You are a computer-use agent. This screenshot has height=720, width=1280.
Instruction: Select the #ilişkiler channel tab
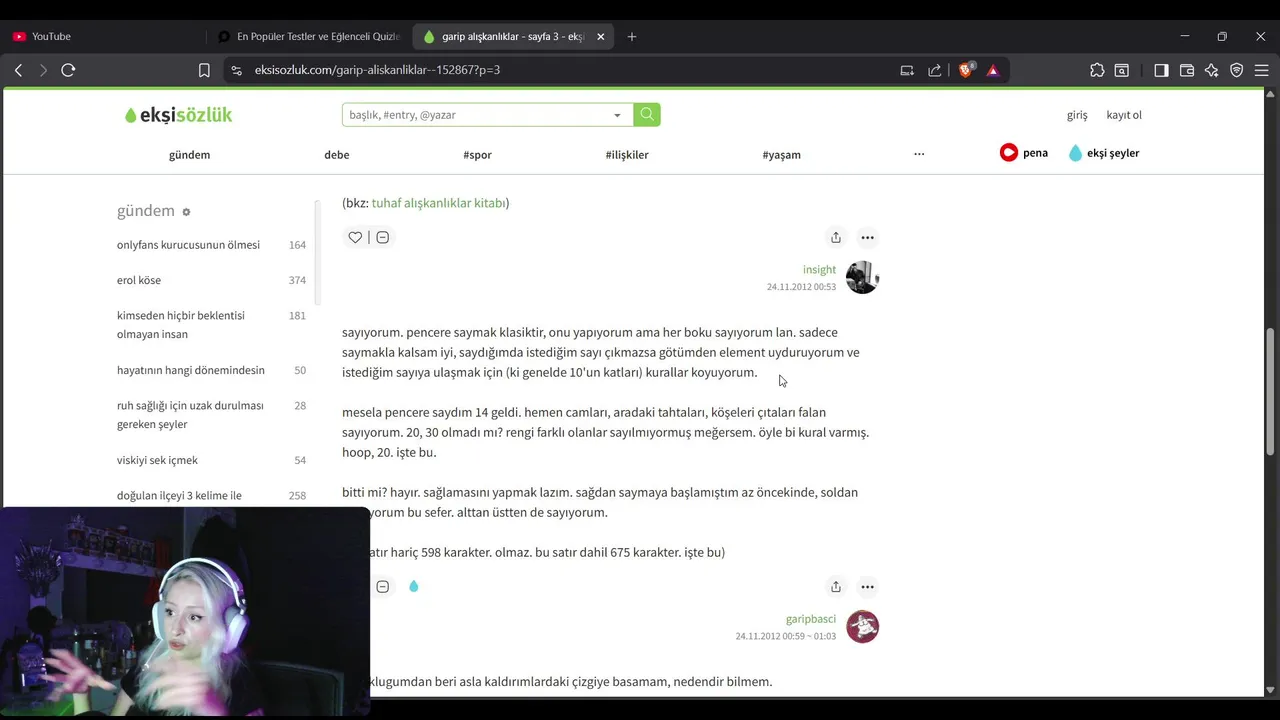coord(627,155)
